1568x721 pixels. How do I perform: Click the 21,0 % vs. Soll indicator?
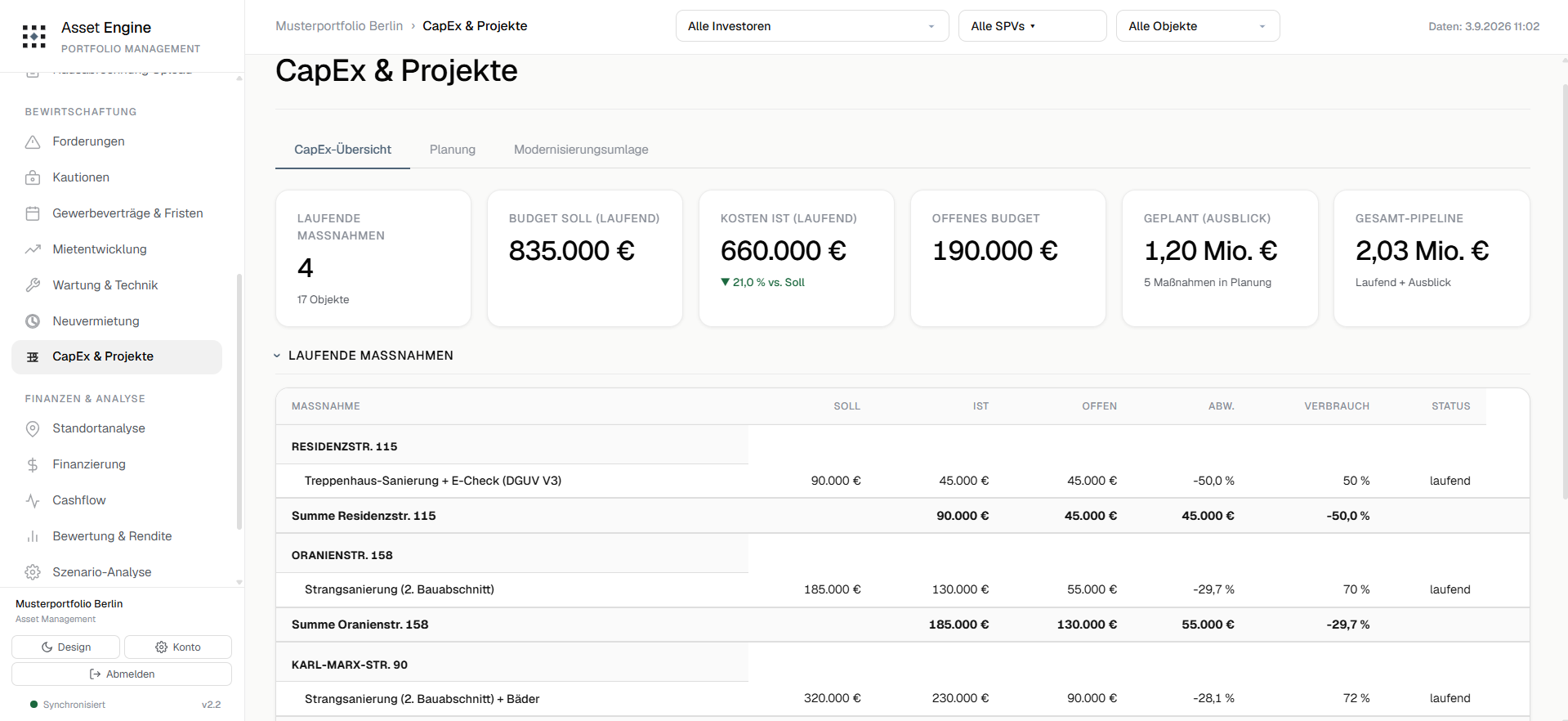762,282
